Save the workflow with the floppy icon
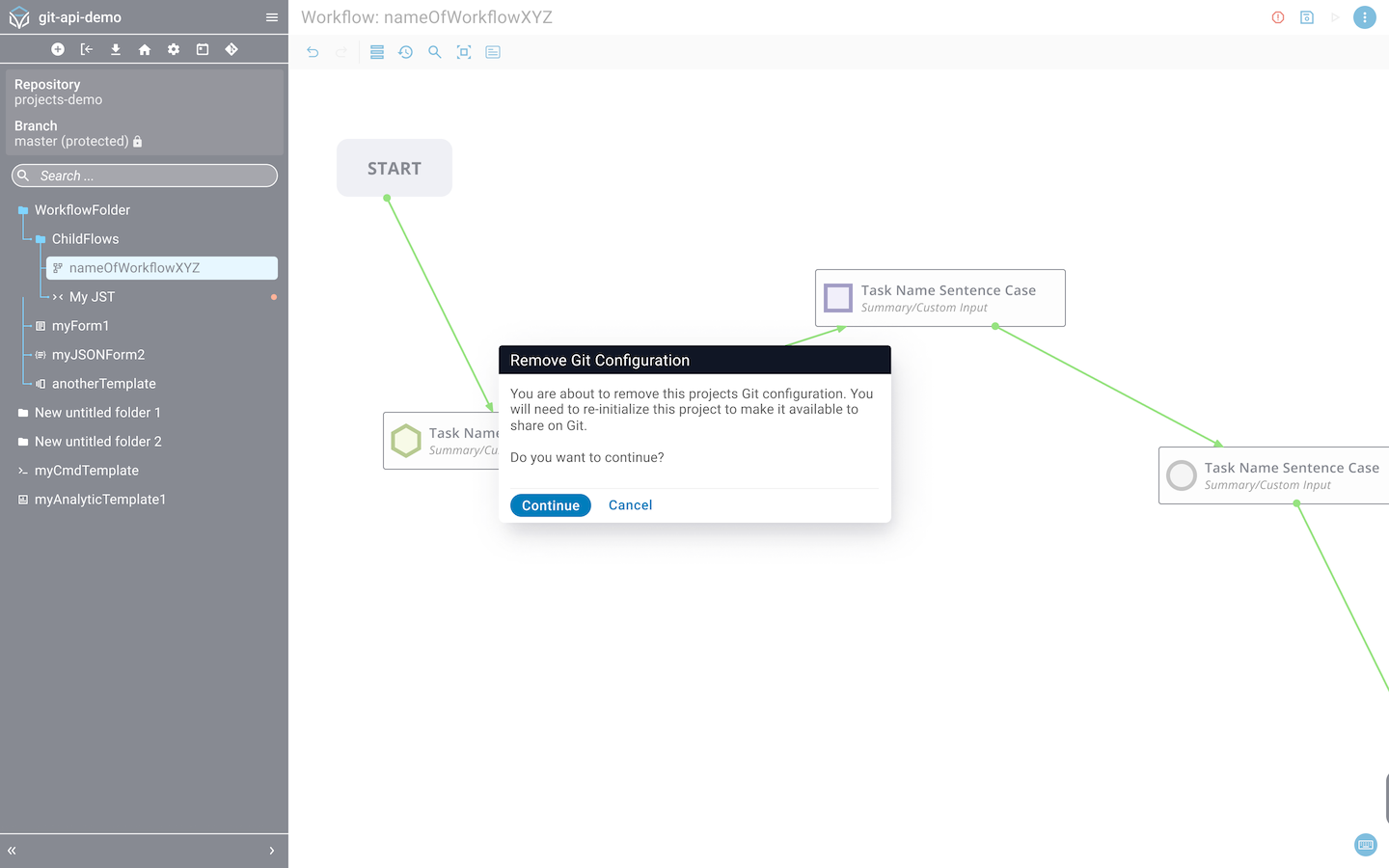 (x=1307, y=17)
